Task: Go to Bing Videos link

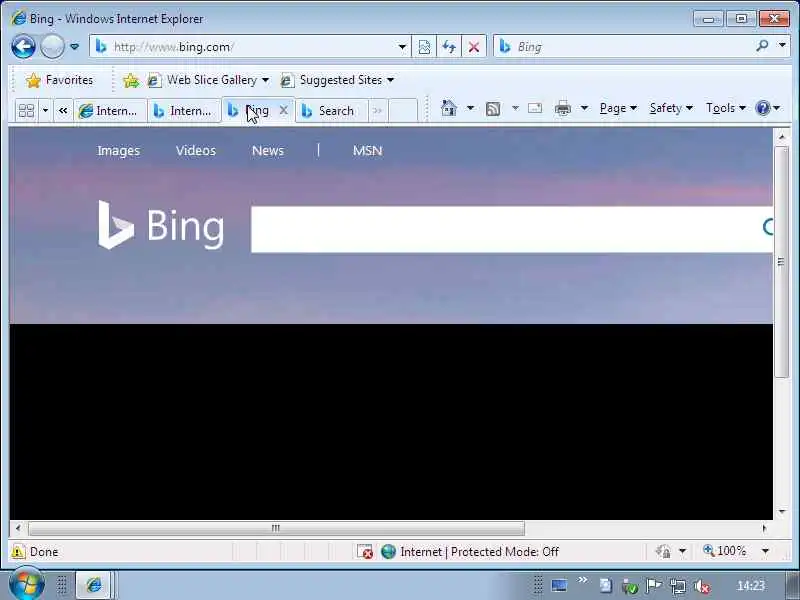Action: [196, 151]
